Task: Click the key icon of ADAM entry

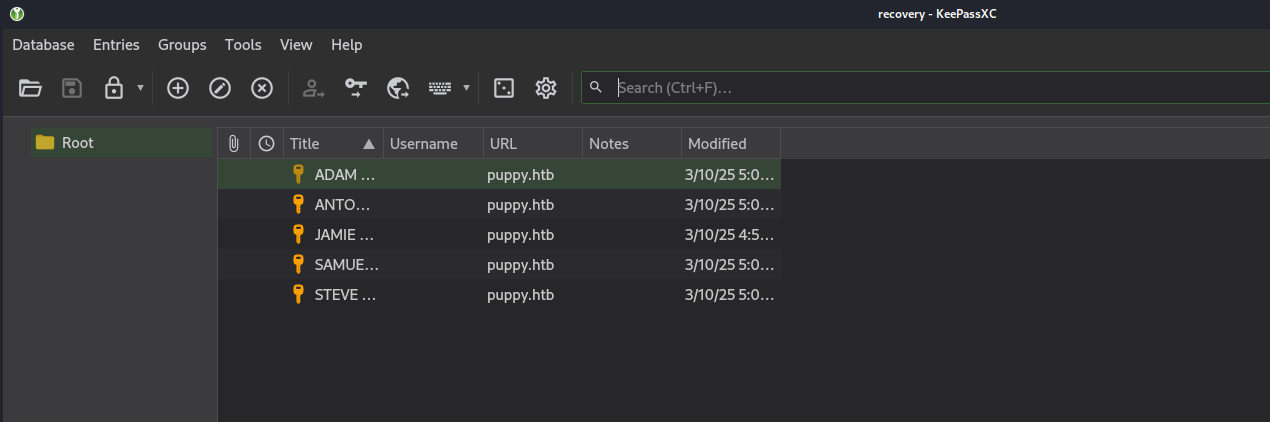Action: coord(297,174)
